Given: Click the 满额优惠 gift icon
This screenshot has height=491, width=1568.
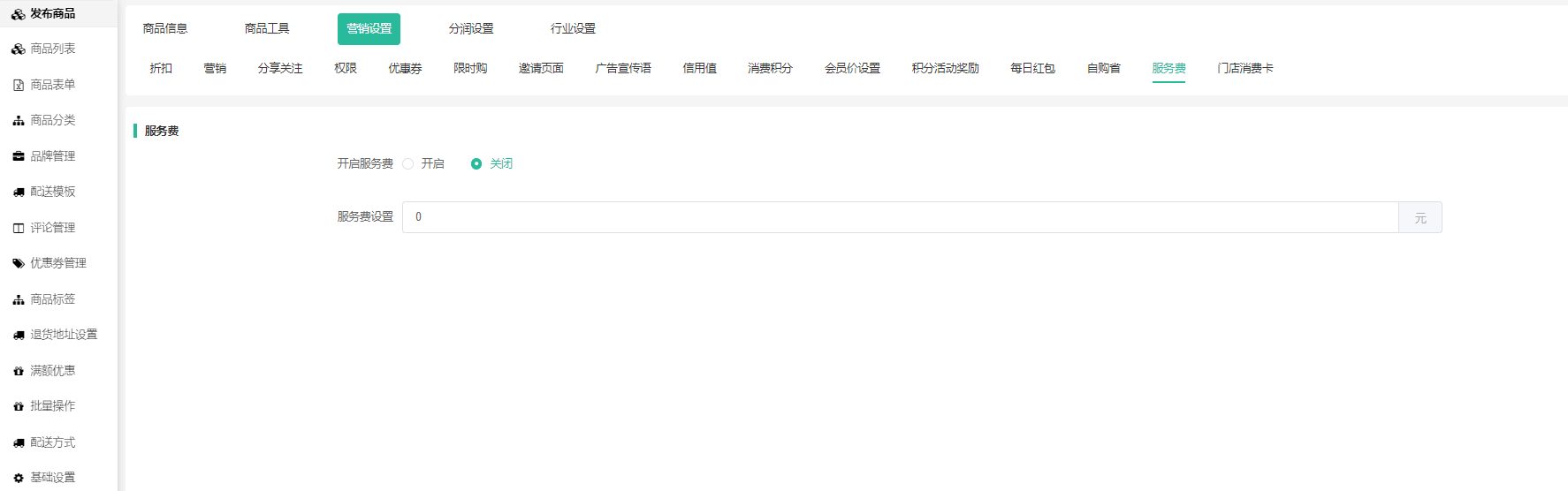Looking at the screenshot, I should (18, 371).
